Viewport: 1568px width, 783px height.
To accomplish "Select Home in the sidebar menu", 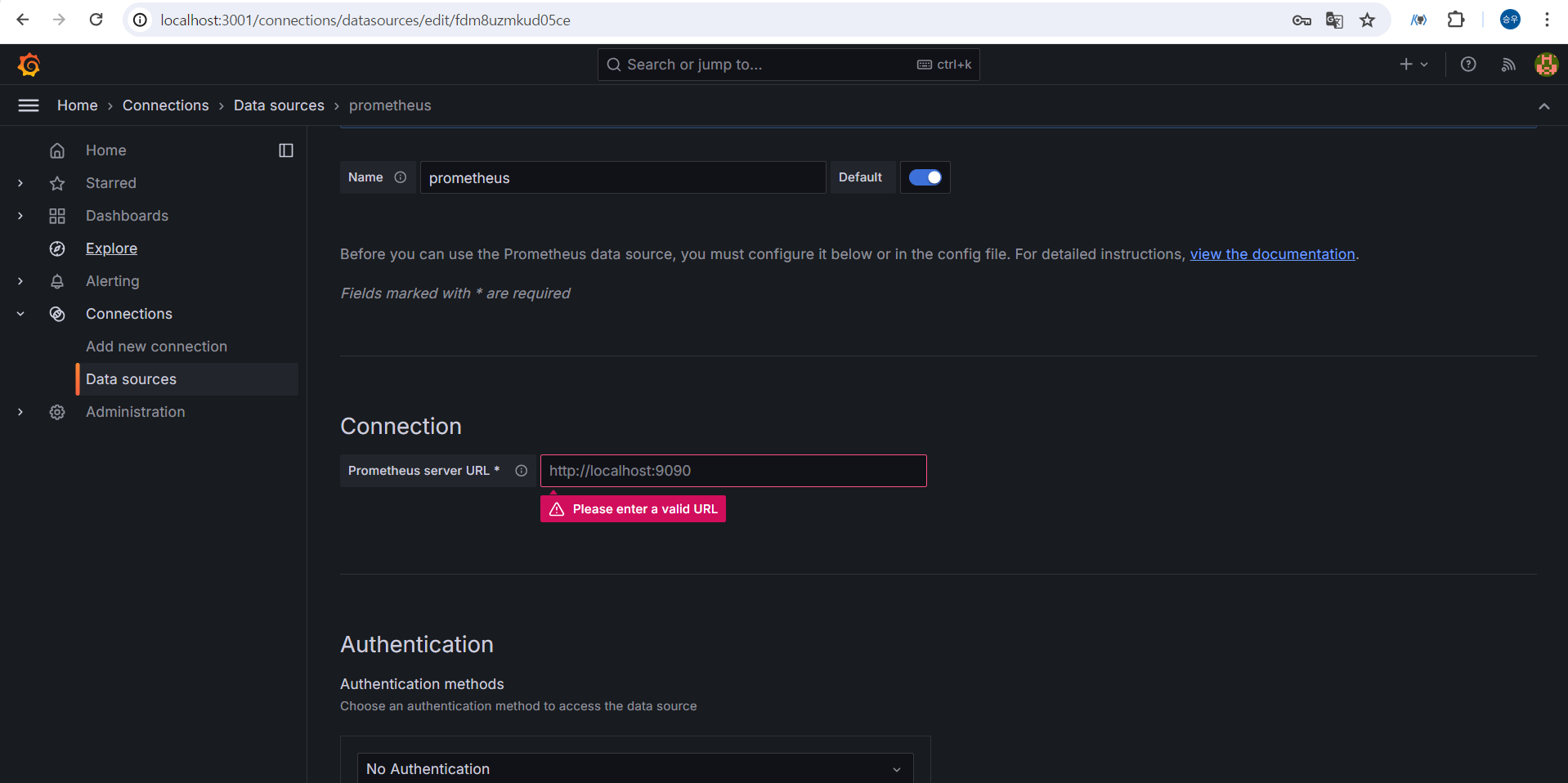I will click(106, 150).
